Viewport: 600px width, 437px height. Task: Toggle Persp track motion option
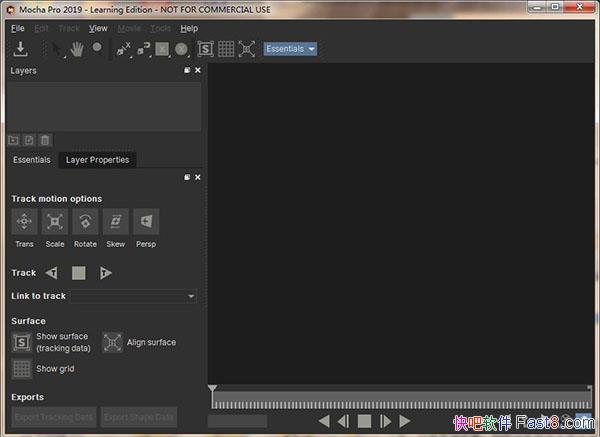click(146, 221)
